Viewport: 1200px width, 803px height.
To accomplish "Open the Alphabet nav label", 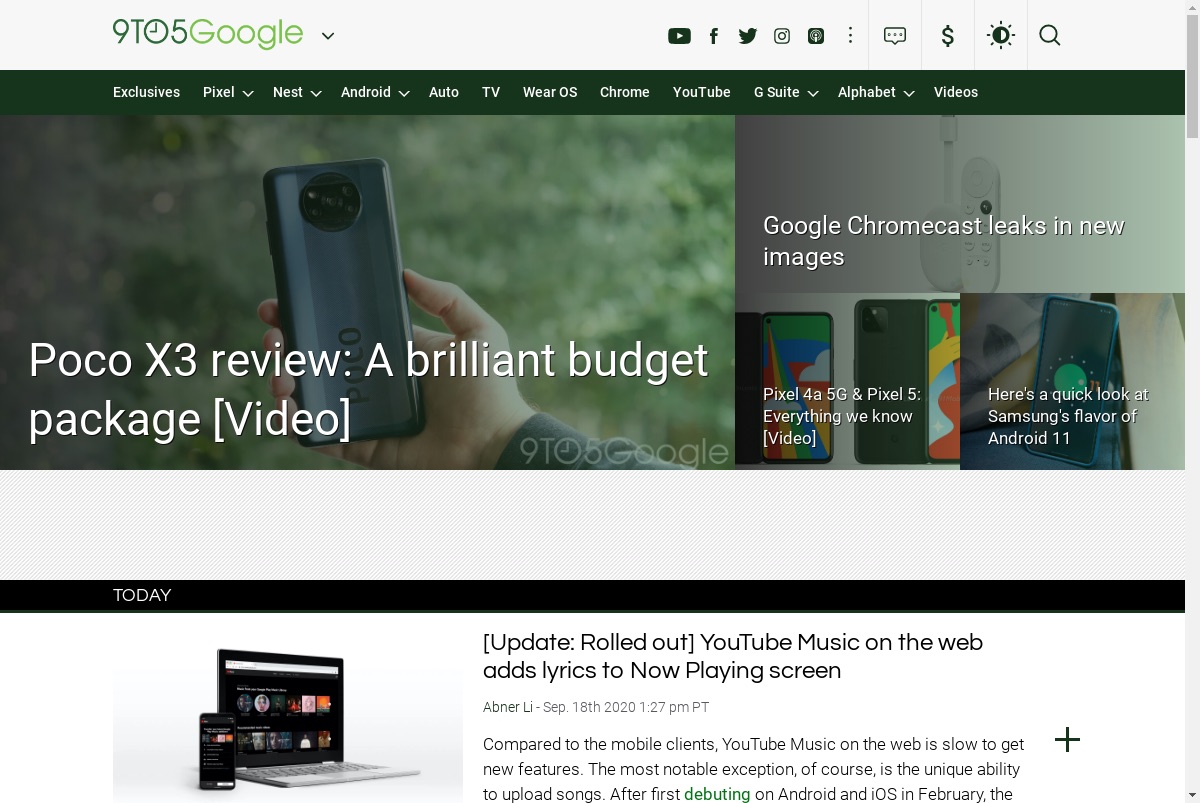I will point(867,92).
